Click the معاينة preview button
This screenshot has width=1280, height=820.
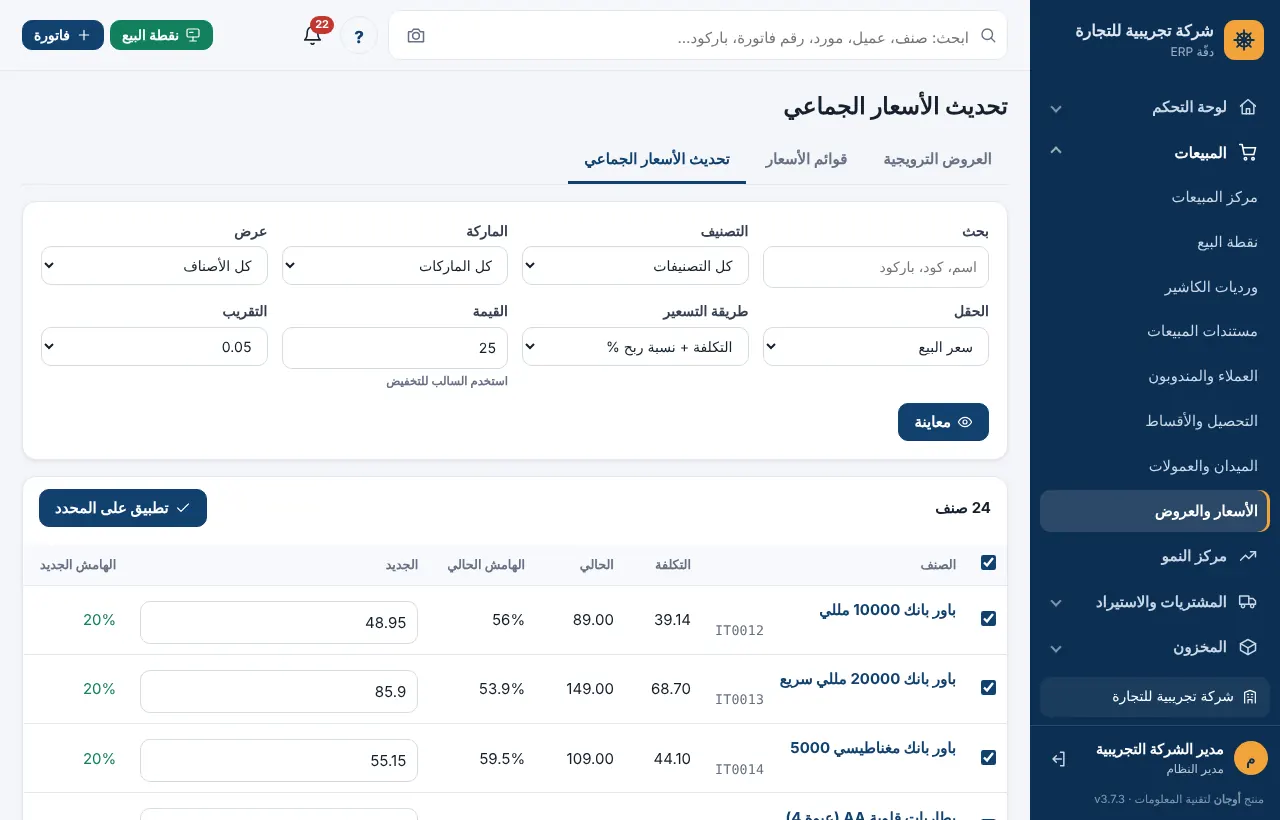click(x=943, y=422)
